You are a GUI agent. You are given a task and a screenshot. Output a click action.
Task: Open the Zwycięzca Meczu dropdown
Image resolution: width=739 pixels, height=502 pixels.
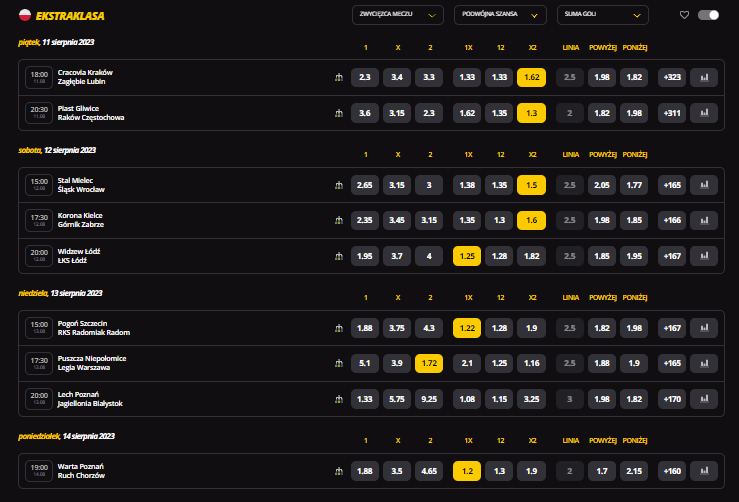[398, 15]
